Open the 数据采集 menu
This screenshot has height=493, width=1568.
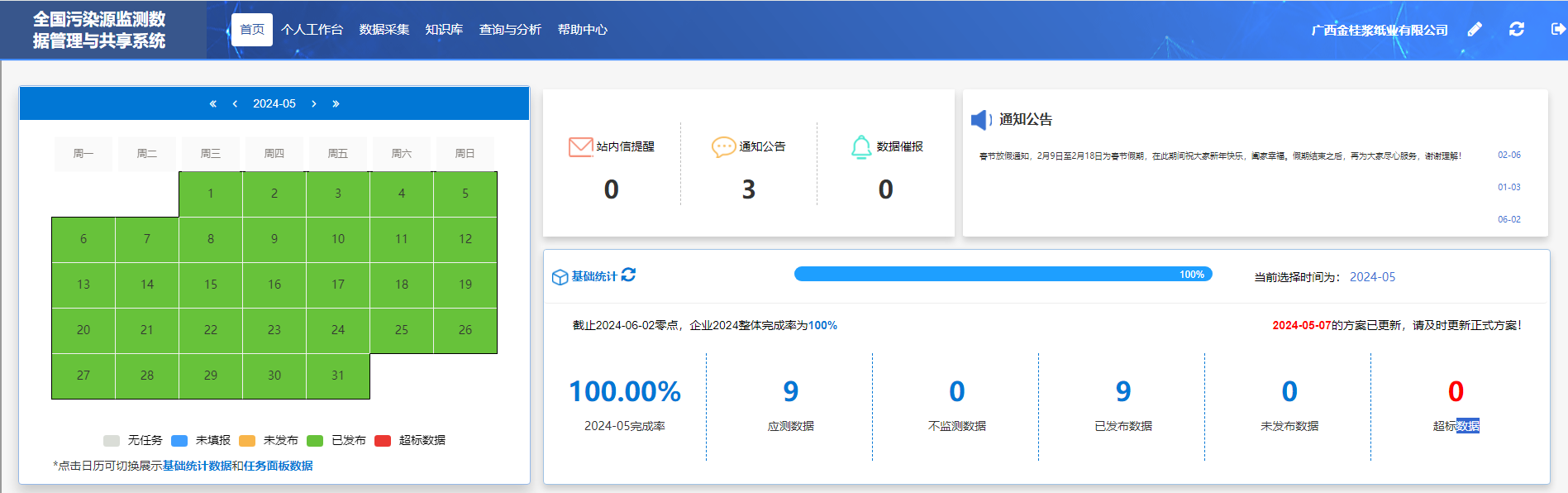click(x=384, y=30)
